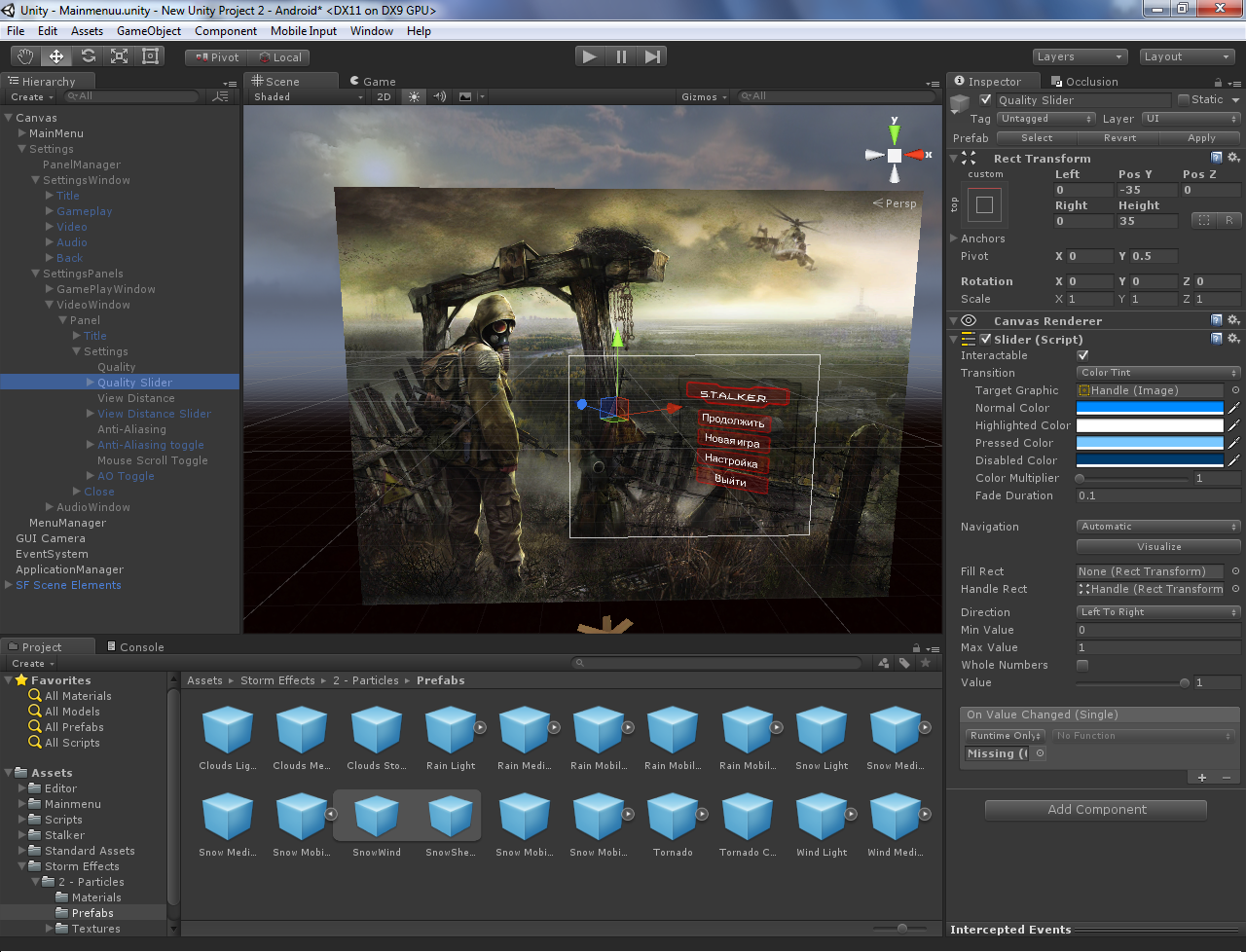Toggle the Quality Slider active checkbox
The width and height of the screenshot is (1246, 952).
click(985, 99)
